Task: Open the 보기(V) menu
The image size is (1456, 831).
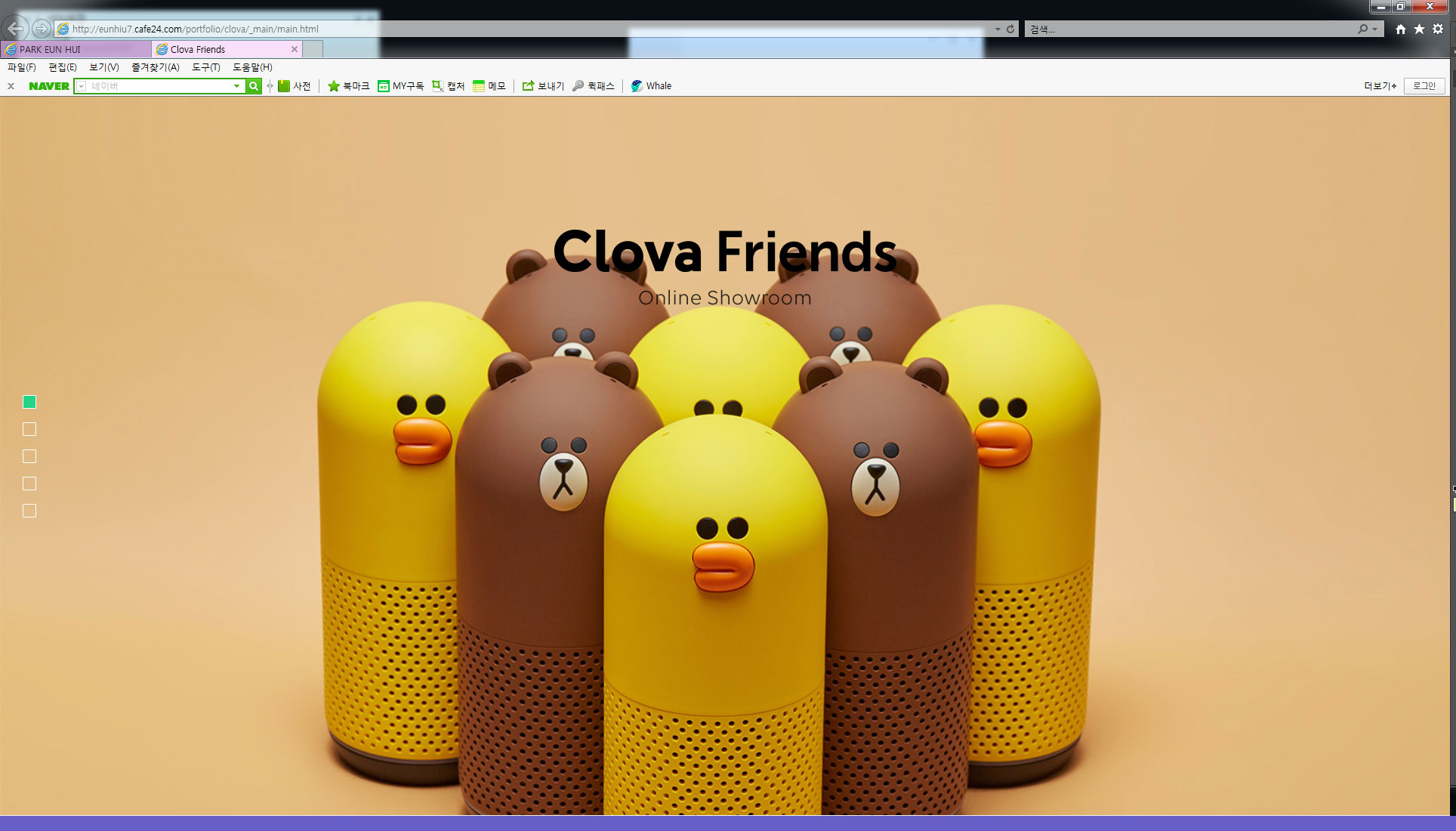Action: tap(104, 67)
